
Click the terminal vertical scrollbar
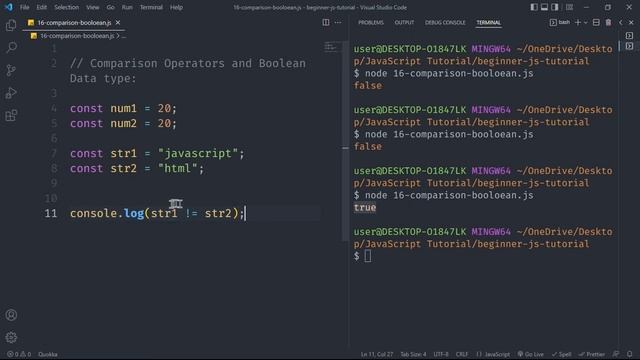pos(619,46)
